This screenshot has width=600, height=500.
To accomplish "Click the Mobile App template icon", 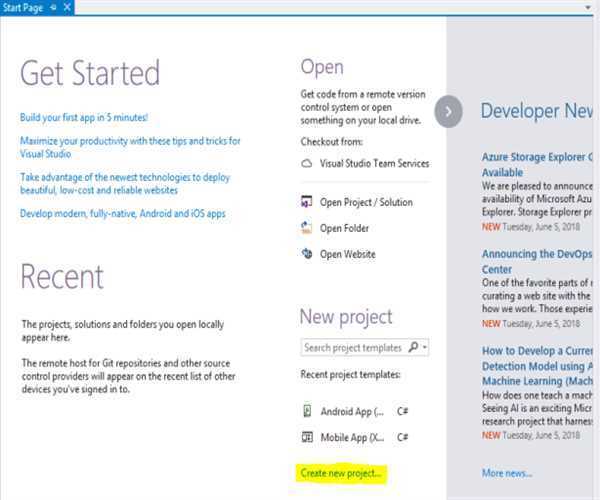I will click(x=307, y=437).
